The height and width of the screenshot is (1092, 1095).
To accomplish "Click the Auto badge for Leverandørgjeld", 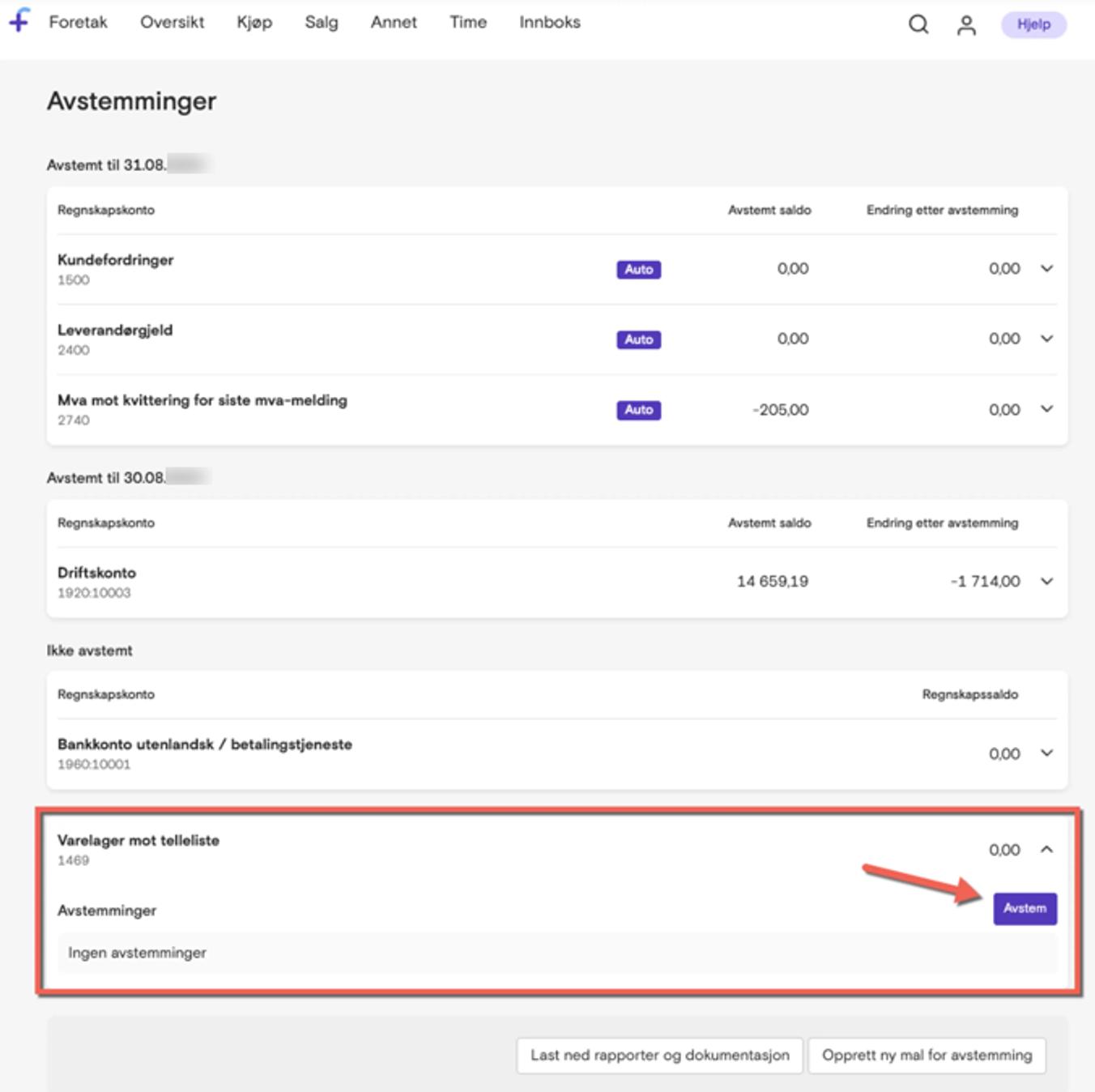I will (638, 340).
